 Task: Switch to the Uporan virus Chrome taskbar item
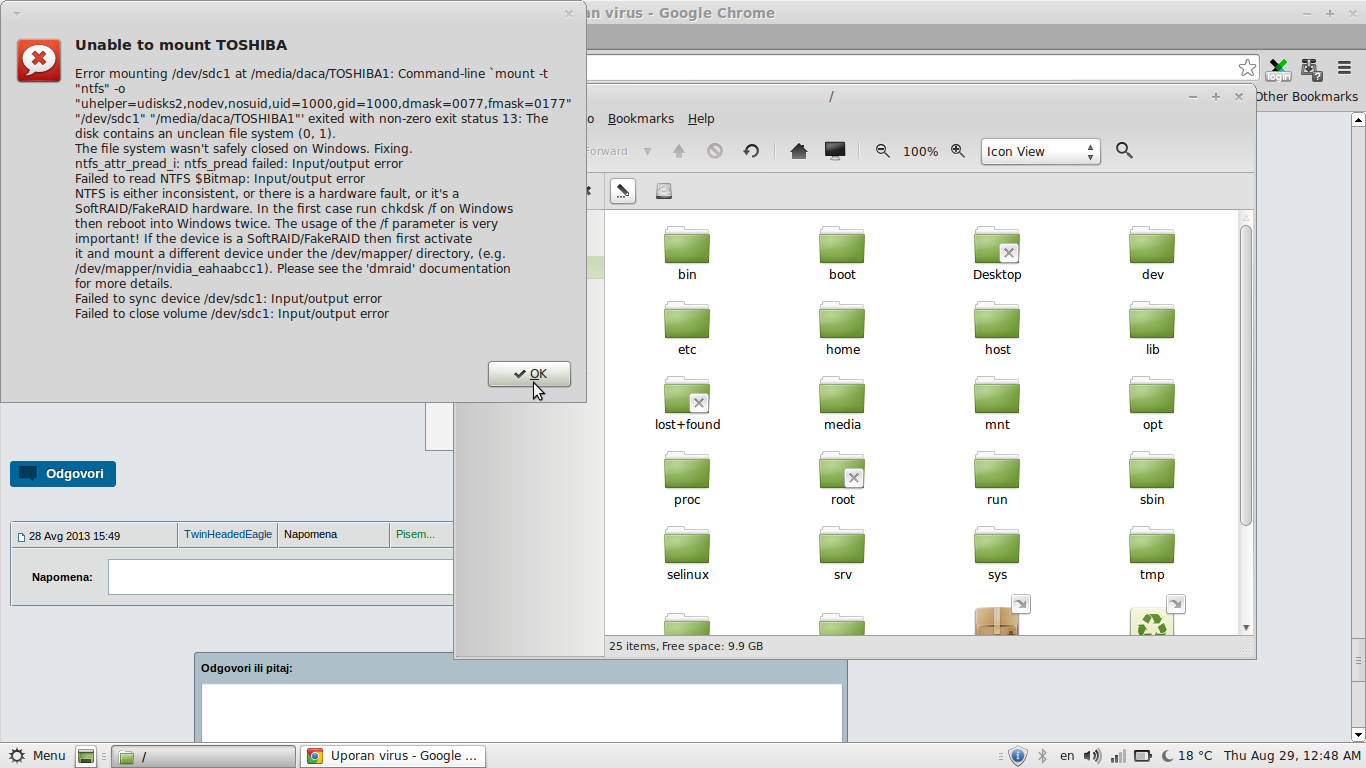(393, 756)
